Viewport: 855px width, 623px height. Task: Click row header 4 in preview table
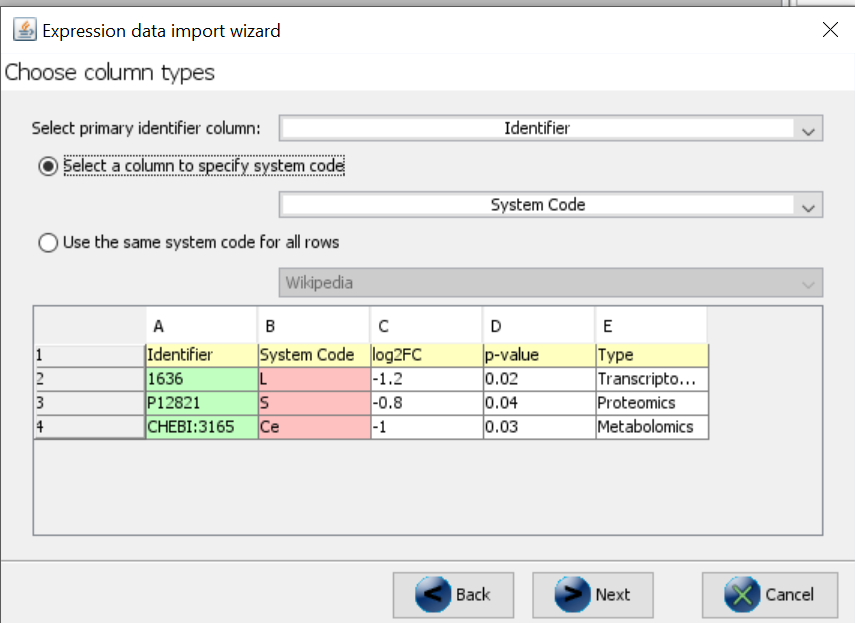click(89, 427)
